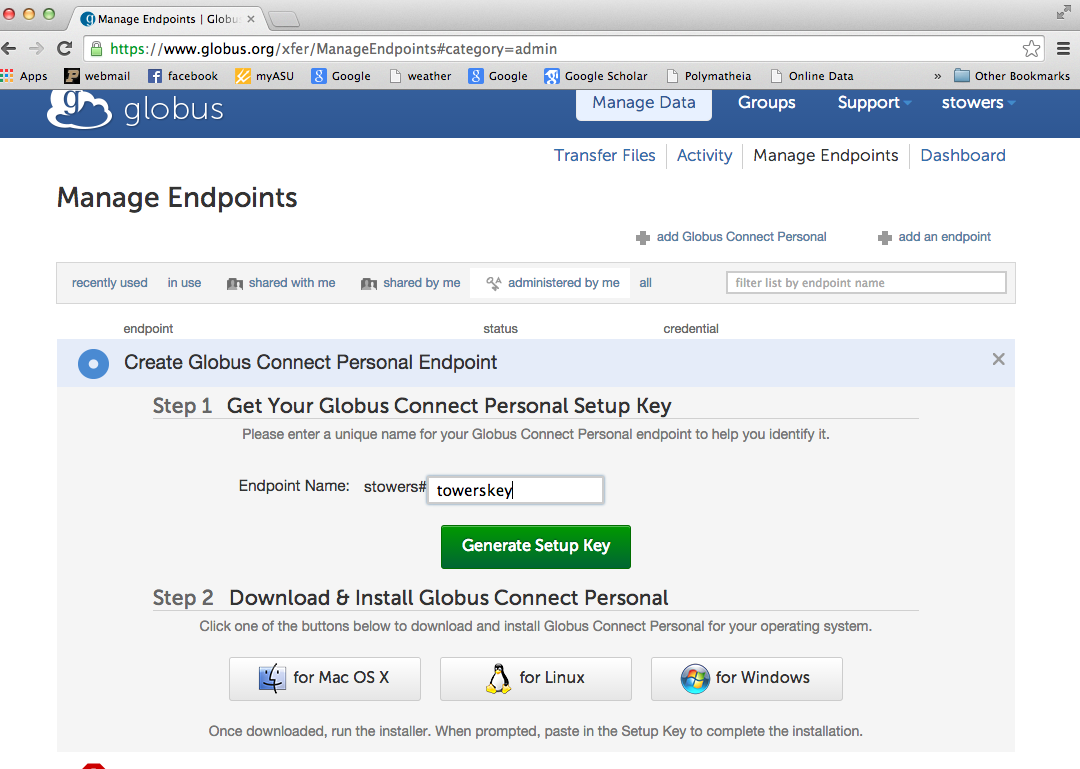Click add an endpoint link
This screenshot has width=1080, height=769.
tap(944, 237)
